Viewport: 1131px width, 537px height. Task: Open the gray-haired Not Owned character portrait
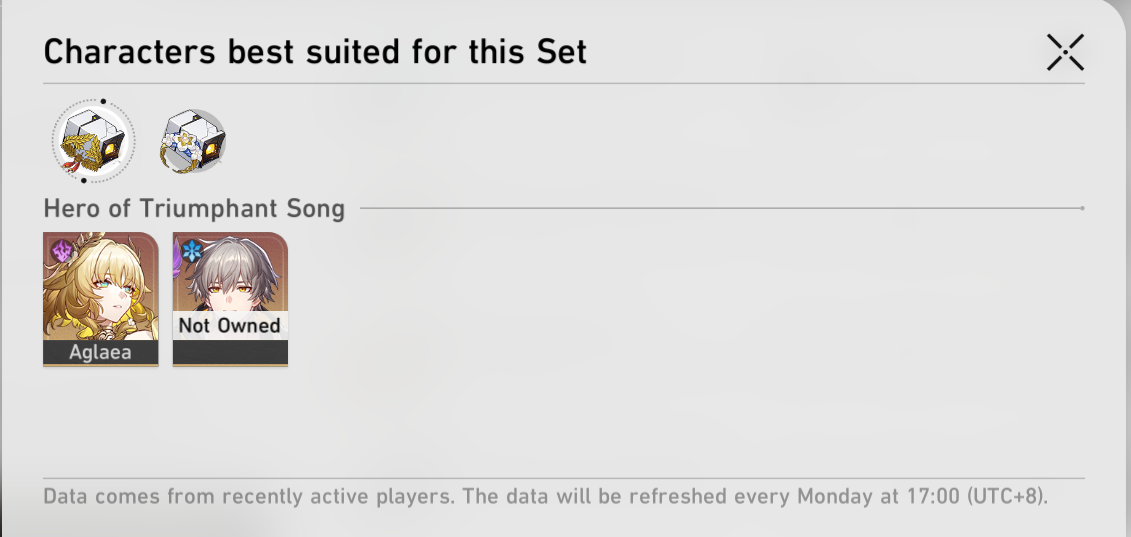(230, 299)
